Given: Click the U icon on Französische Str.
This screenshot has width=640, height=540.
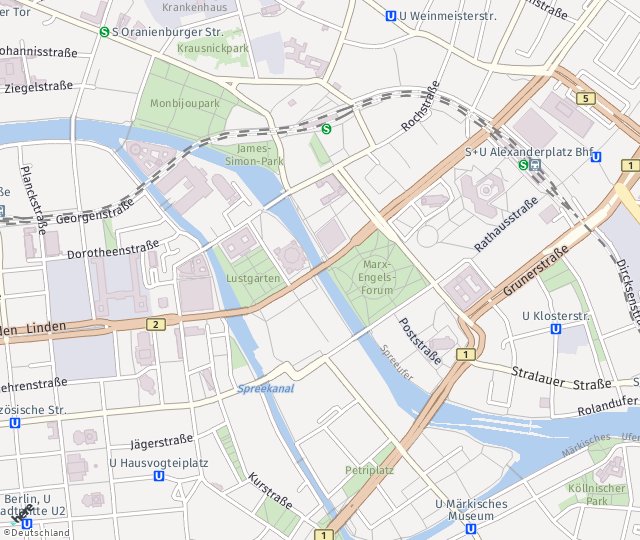Looking at the screenshot, I should click(x=15, y=423).
